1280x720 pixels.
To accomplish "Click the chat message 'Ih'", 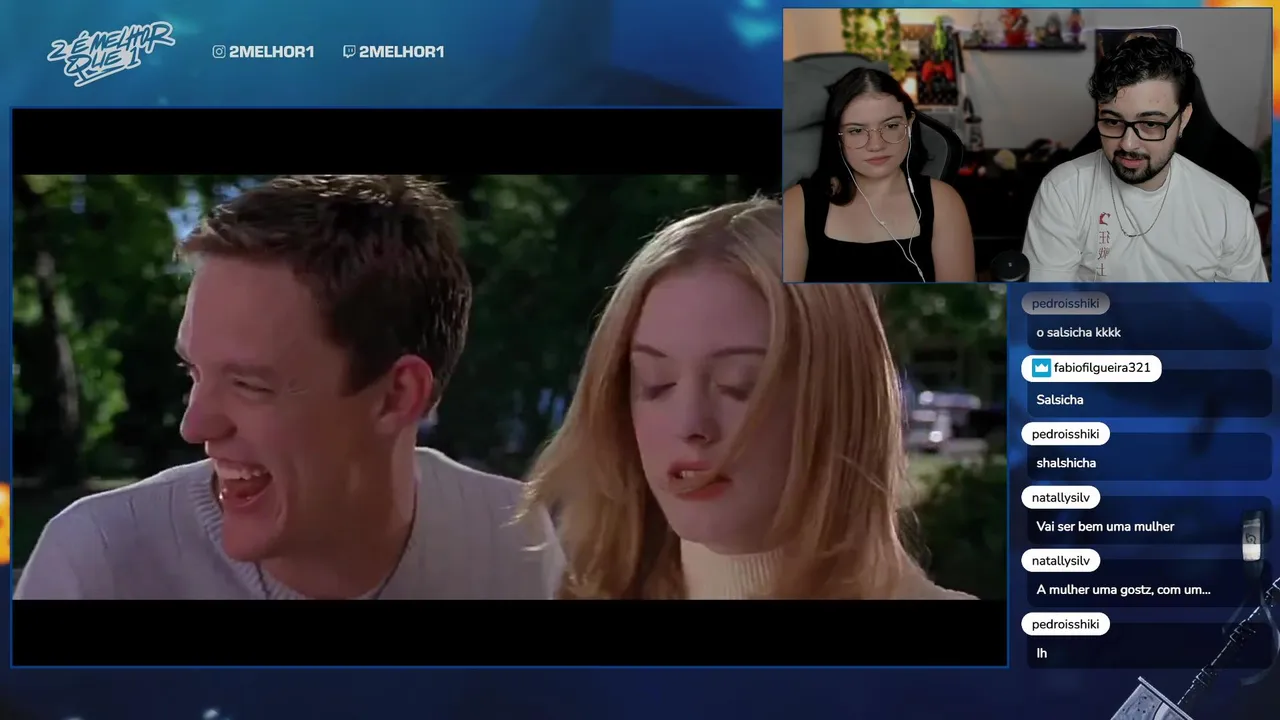I will (x=1041, y=653).
